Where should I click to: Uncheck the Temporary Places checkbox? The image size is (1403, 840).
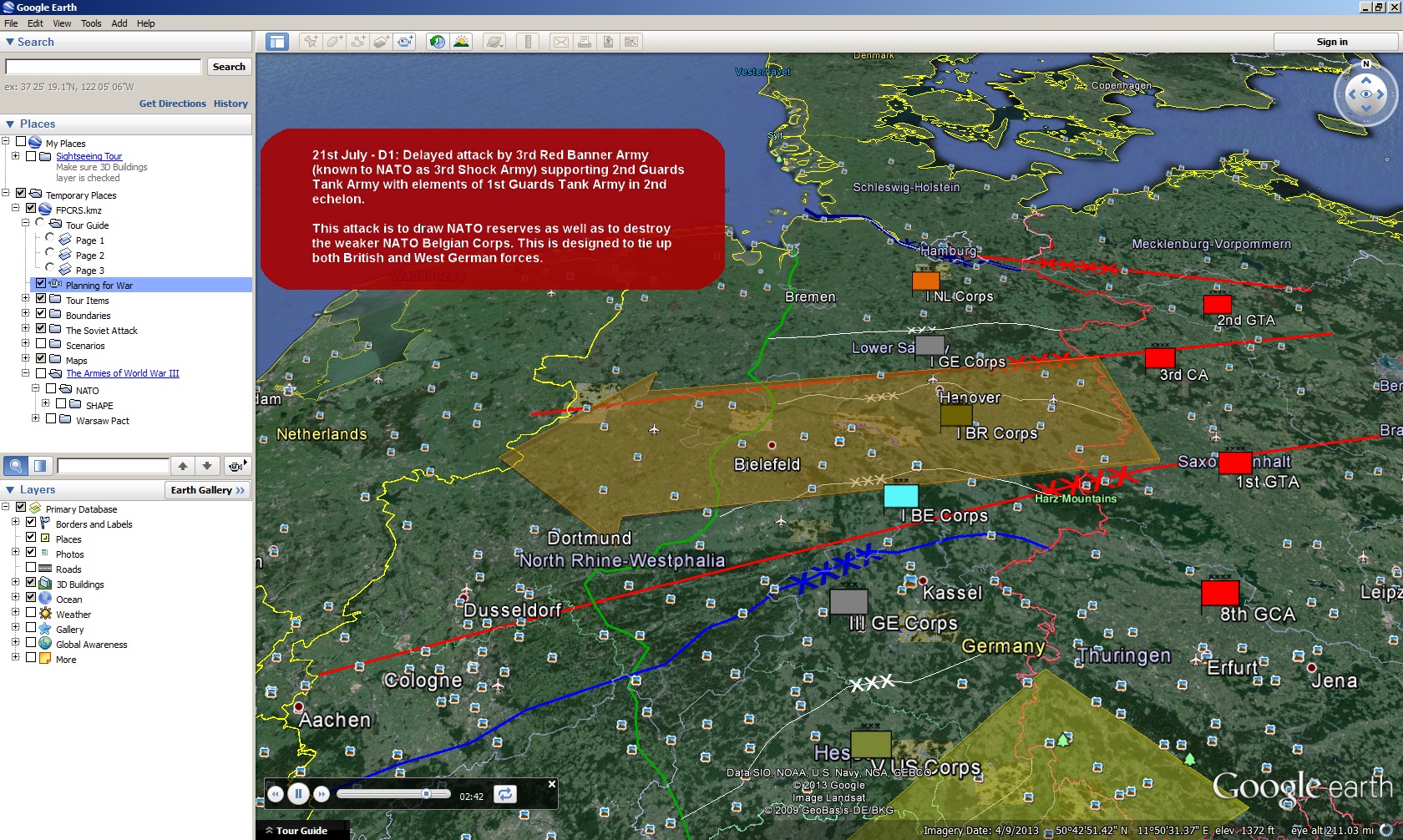(21, 194)
